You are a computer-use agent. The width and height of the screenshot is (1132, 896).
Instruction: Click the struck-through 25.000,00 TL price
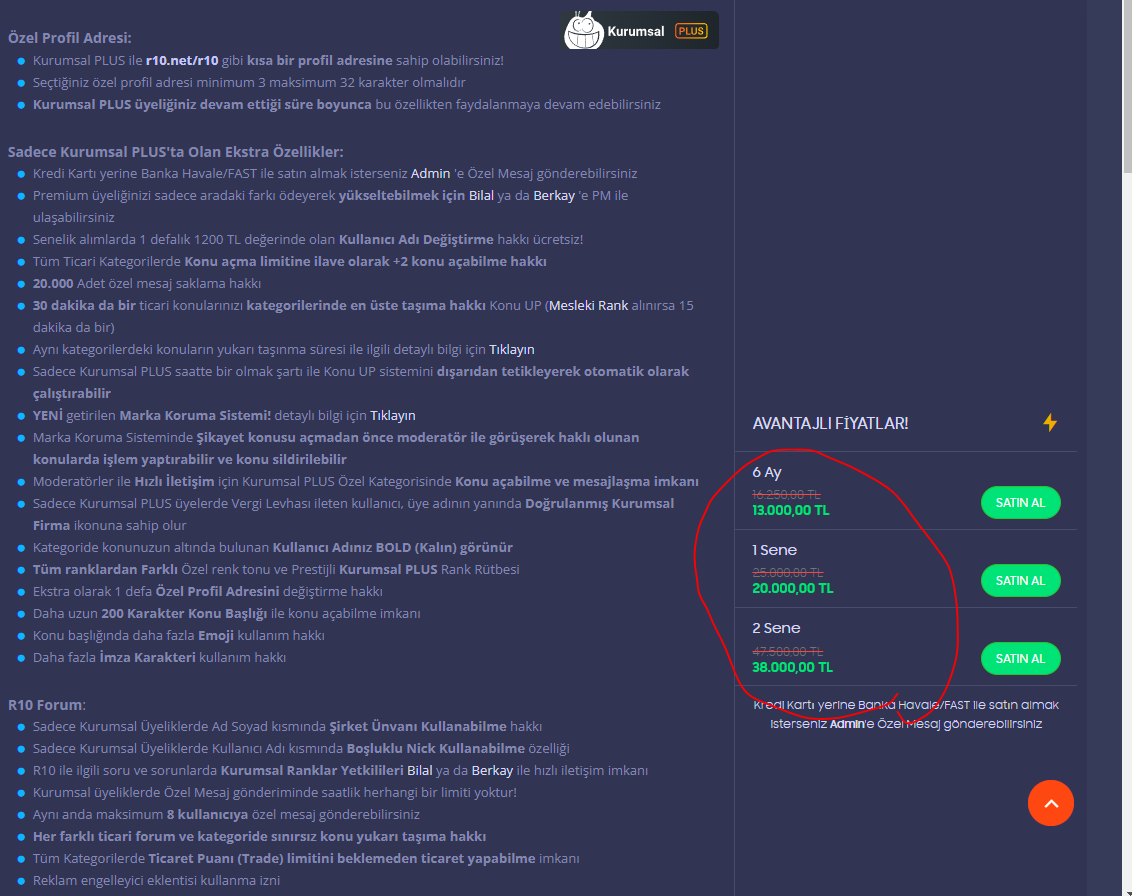tap(788, 573)
